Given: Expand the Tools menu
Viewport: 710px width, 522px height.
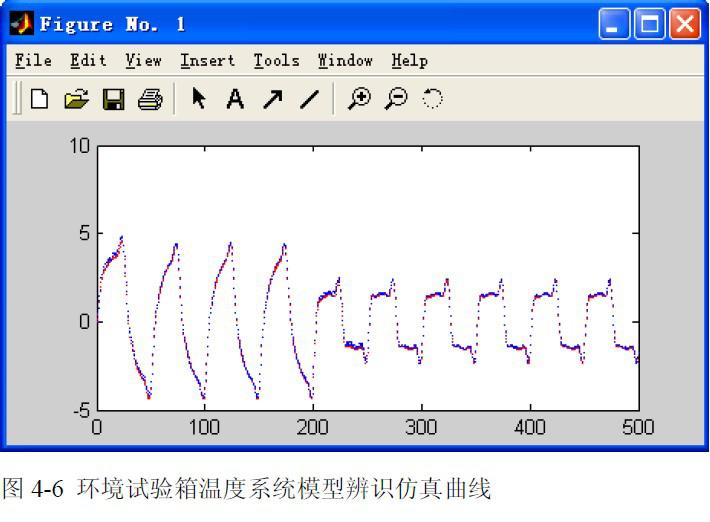Looking at the screenshot, I should [276, 61].
